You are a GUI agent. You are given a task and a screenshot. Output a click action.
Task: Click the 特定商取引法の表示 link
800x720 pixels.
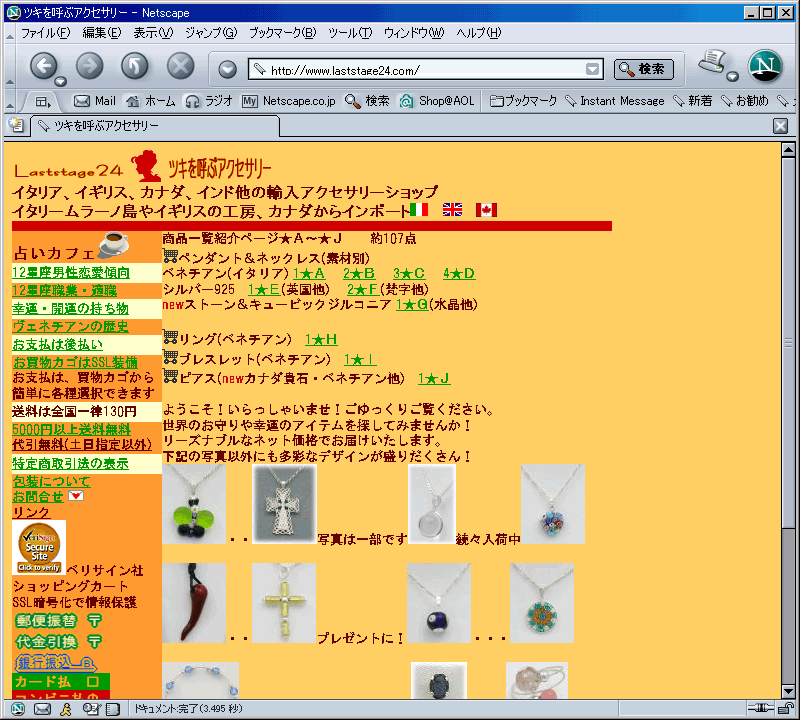pos(70,463)
